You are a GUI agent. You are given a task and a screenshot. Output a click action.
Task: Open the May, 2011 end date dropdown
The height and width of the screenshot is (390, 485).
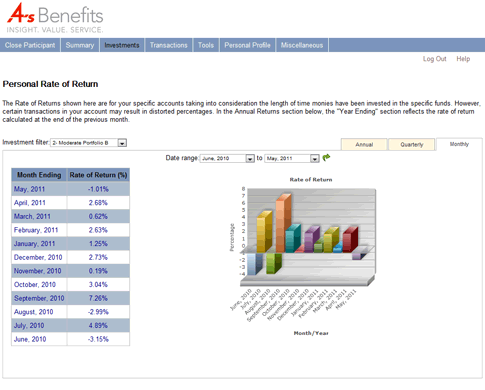[292, 159]
